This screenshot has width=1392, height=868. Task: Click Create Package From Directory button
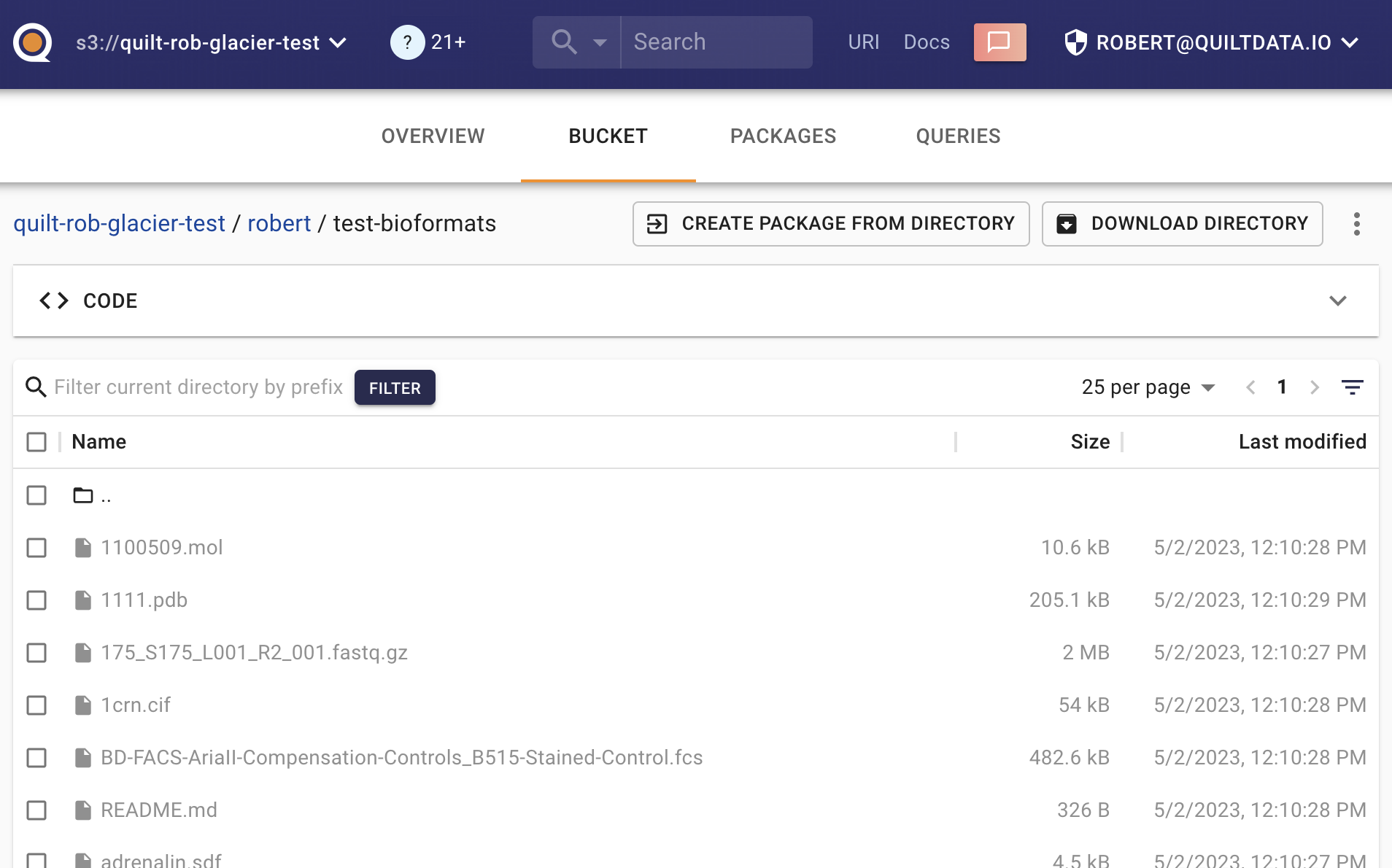pyautogui.click(x=831, y=224)
